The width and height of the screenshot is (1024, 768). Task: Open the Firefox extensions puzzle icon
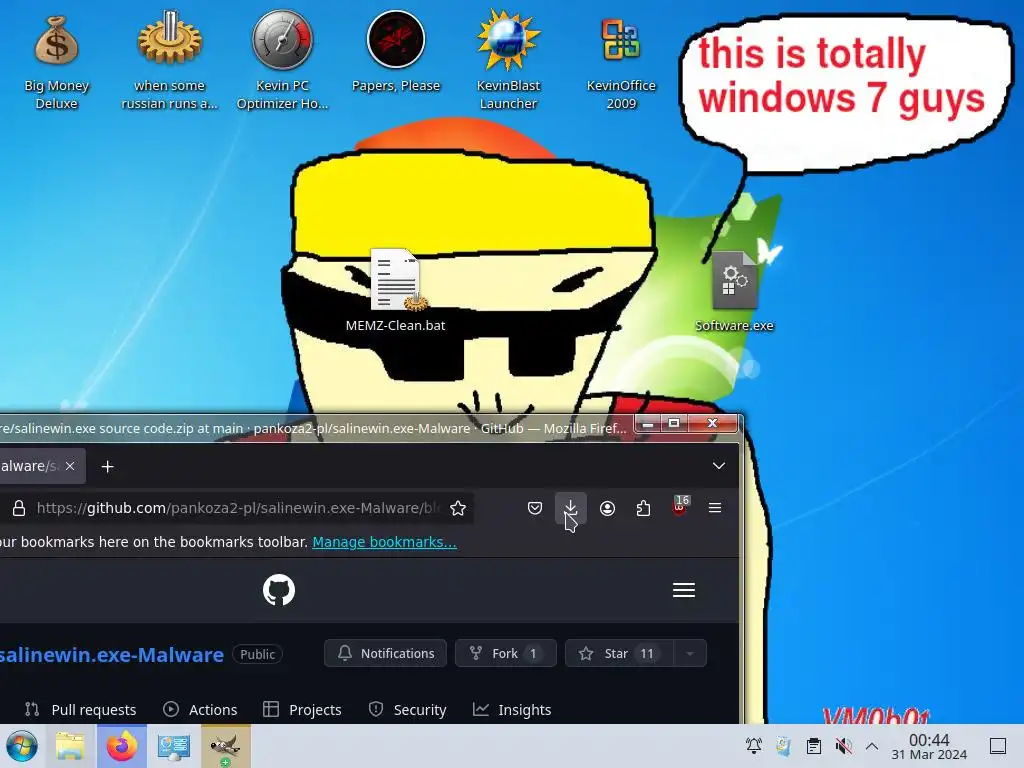pos(643,508)
